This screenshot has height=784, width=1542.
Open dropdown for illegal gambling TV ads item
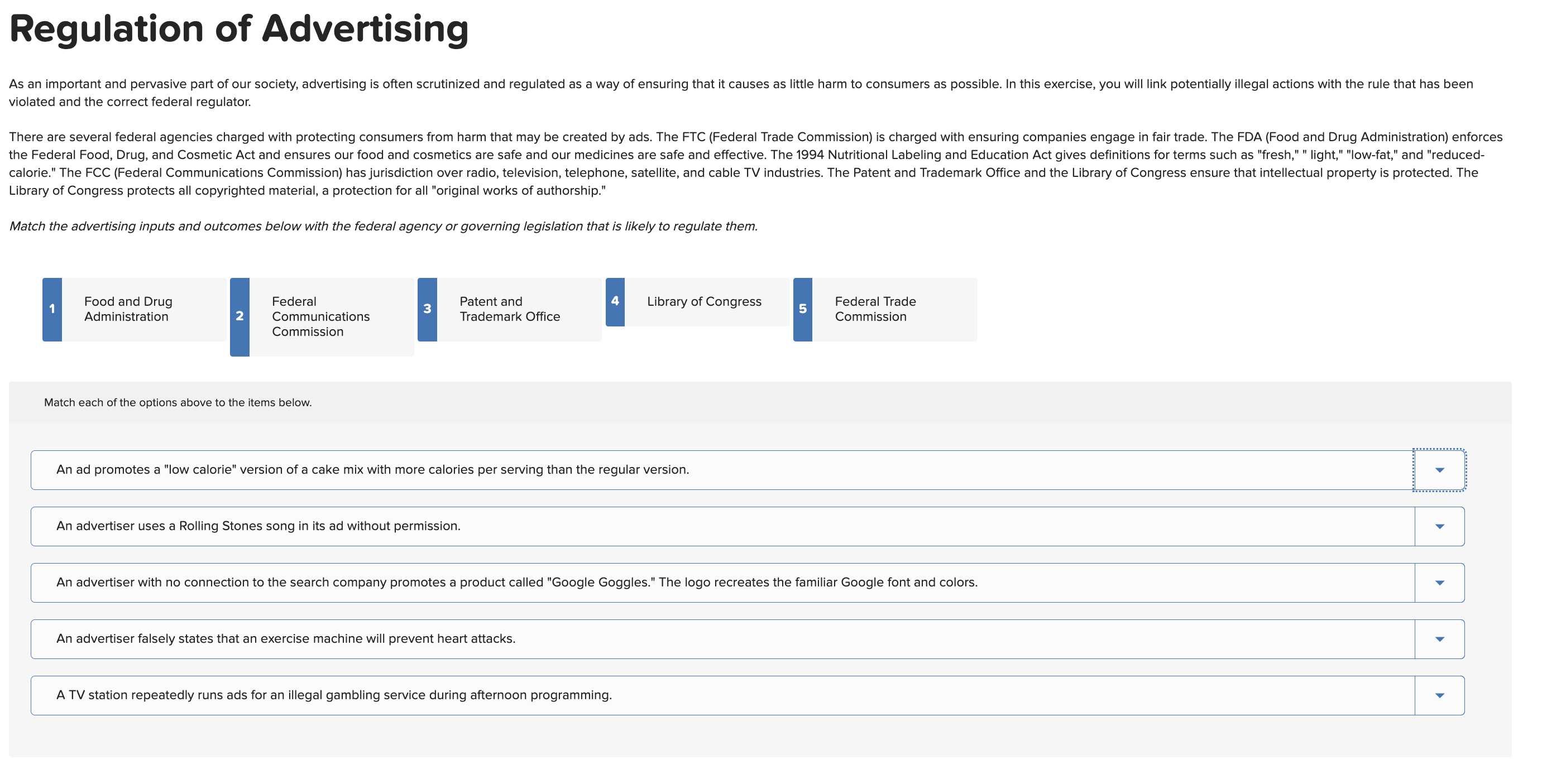tap(1439, 695)
